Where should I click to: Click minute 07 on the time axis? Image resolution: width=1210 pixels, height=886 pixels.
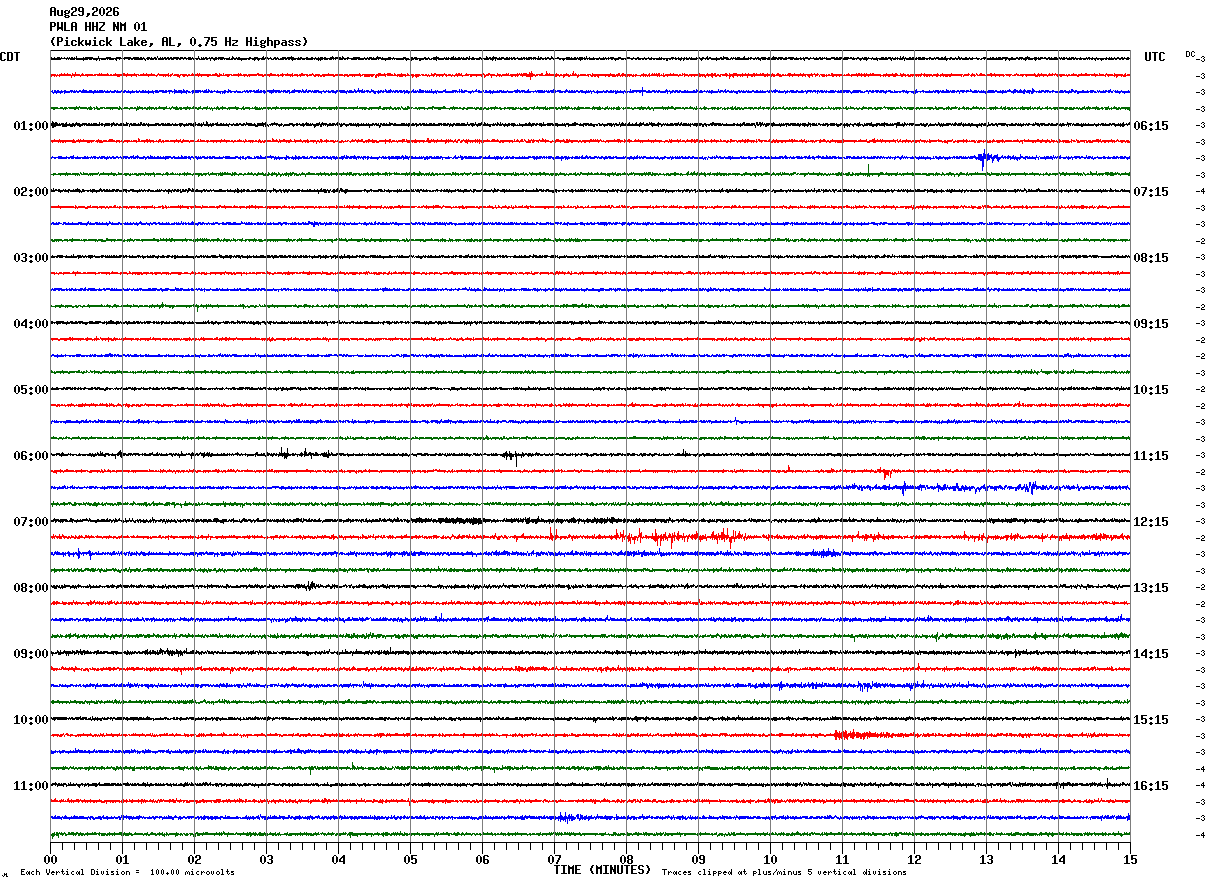[554, 859]
